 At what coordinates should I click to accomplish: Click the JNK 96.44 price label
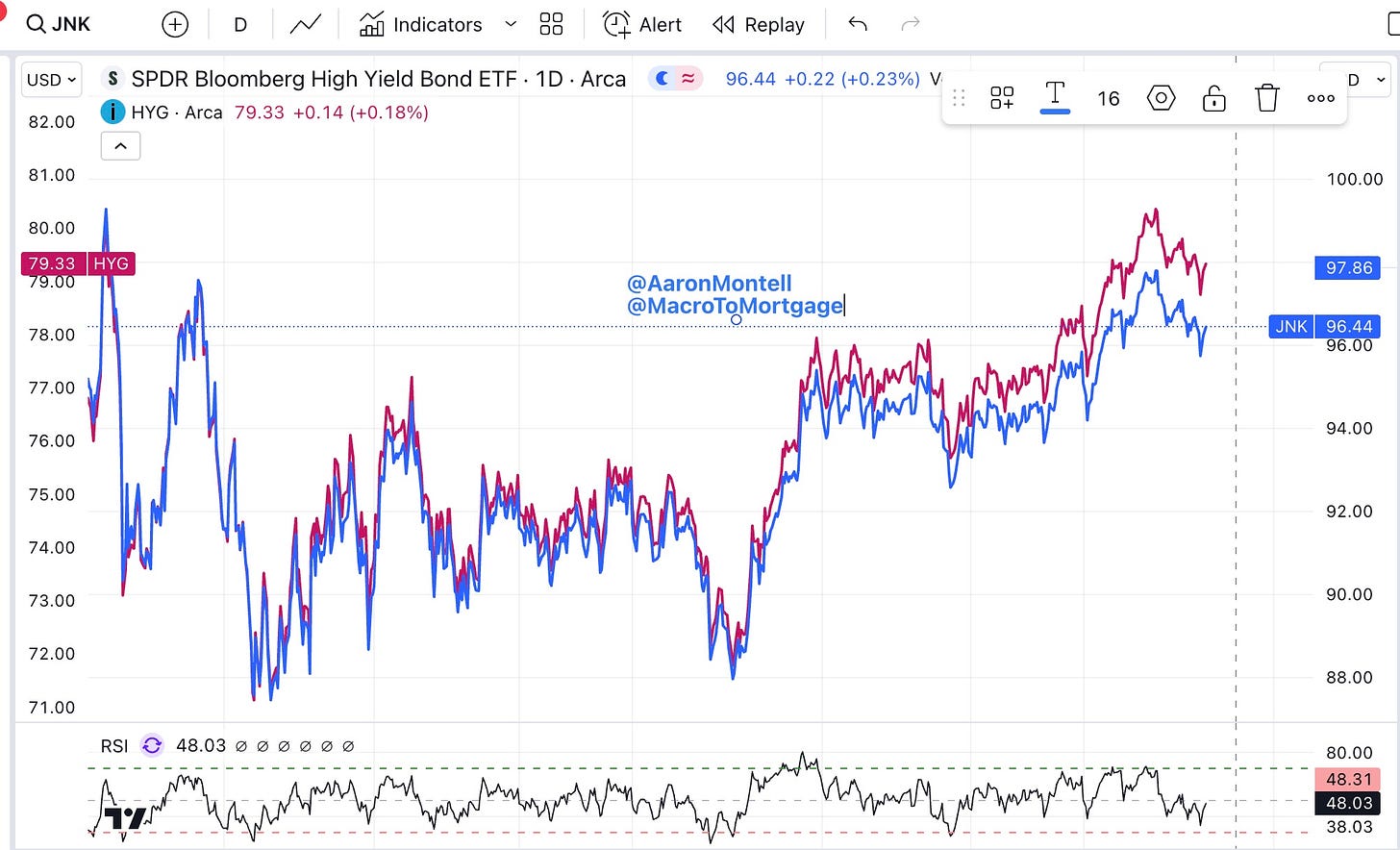point(1324,327)
